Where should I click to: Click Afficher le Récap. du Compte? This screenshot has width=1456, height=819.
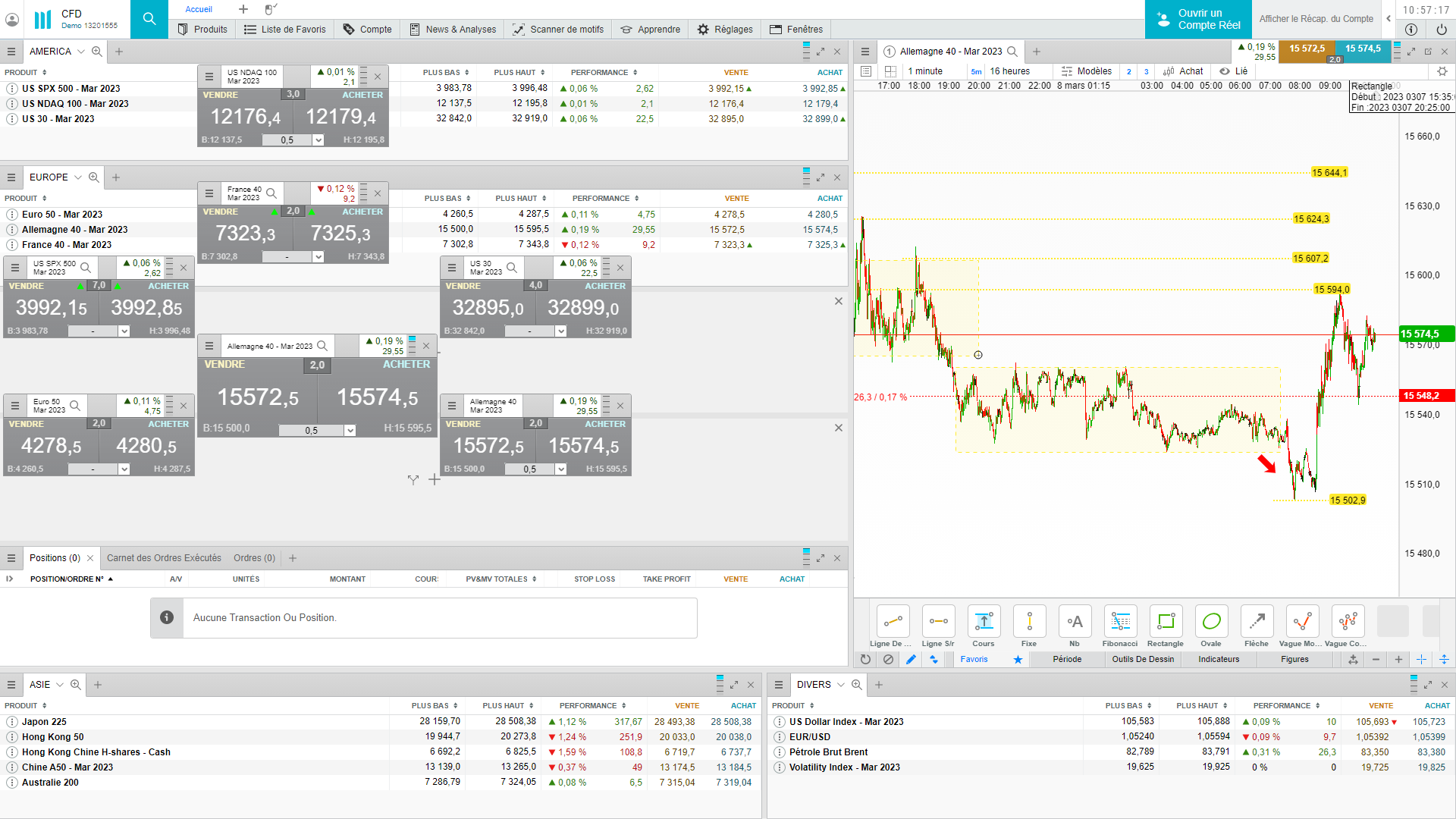click(1316, 19)
